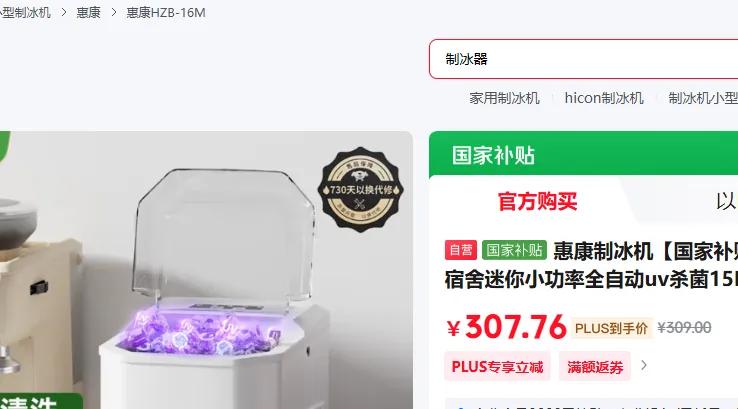Search suggestion hicon制冰机
Viewport: 738px width, 409px height.
[x=604, y=98]
